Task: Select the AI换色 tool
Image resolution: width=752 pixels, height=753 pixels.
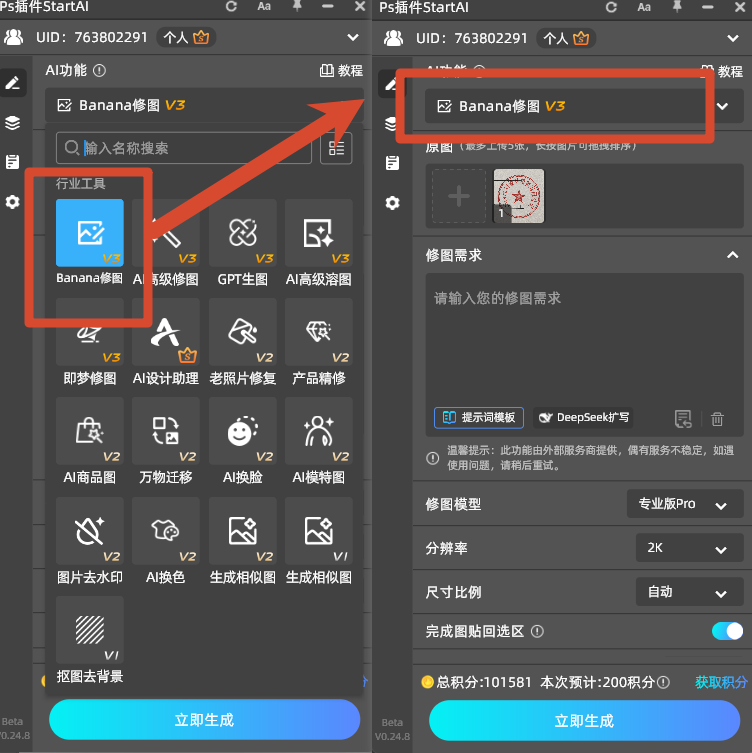Action: tap(166, 531)
